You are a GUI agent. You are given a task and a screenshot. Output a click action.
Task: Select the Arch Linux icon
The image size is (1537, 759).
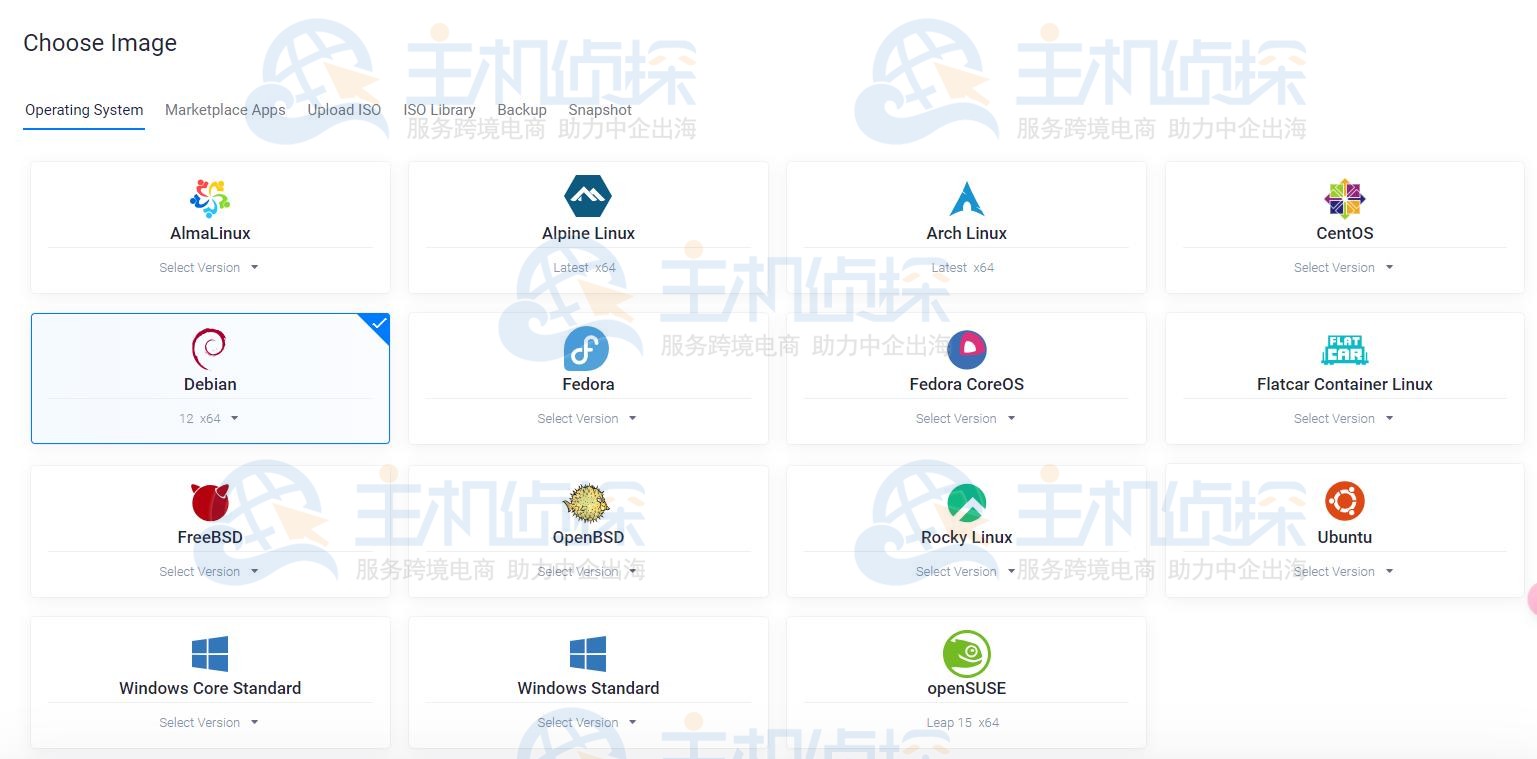tap(966, 196)
